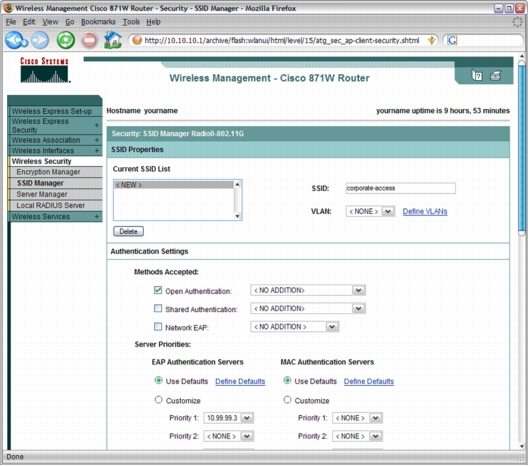Open the Tools menu
Screen dimensions: 530x467
(x=131, y=22)
